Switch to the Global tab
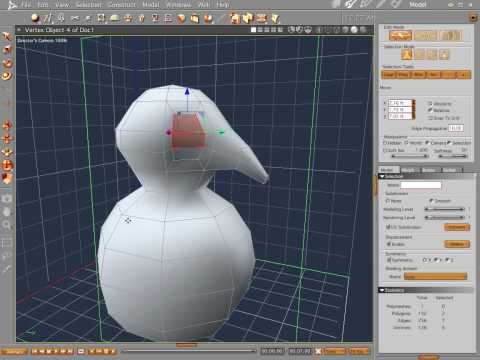The width and height of the screenshot is (480, 360). (451, 170)
